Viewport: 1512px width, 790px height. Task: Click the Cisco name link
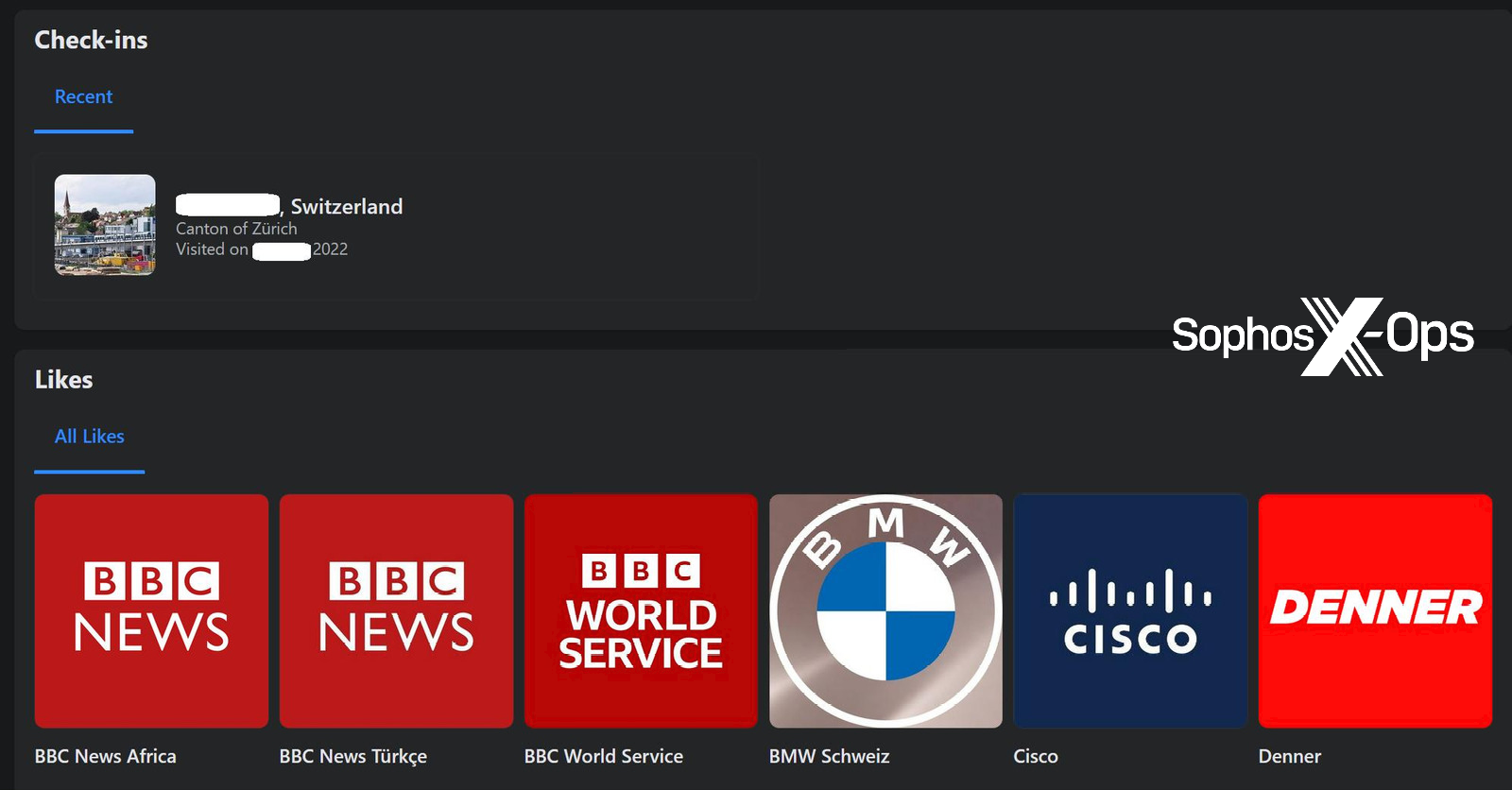pyautogui.click(x=1036, y=756)
